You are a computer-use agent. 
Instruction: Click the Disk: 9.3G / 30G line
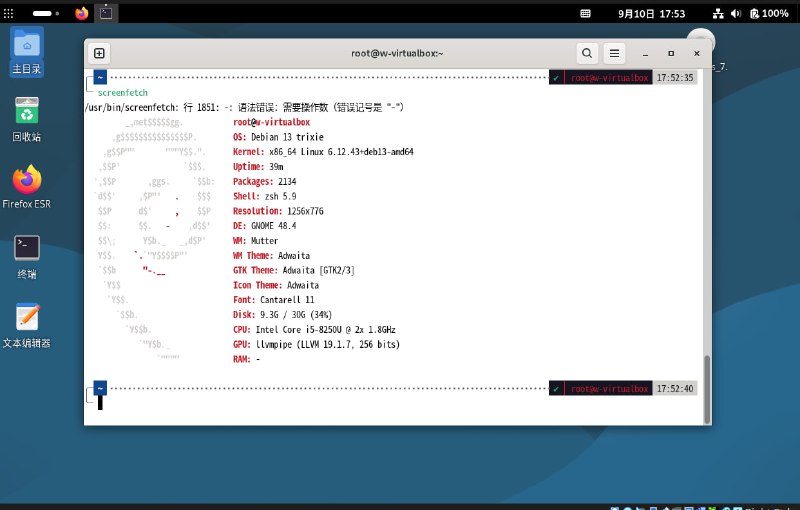(282, 315)
